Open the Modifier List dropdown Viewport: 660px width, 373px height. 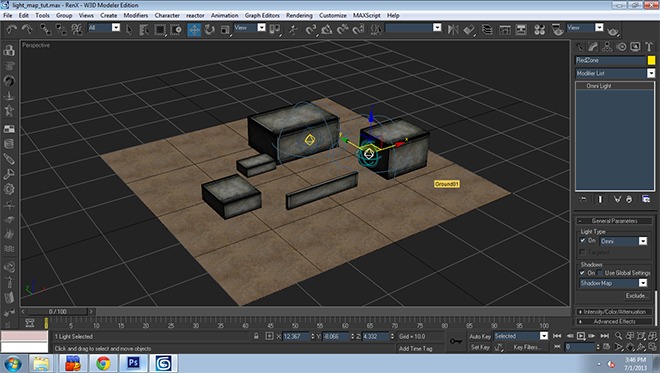pos(615,73)
